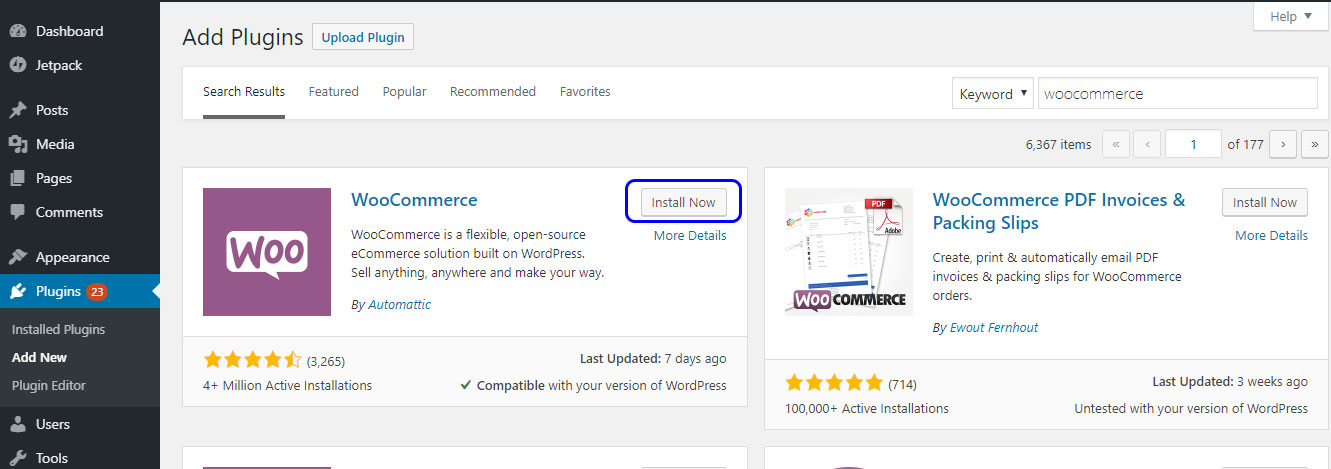The height and width of the screenshot is (469, 1331).
Task: Switch to the Recommended tab
Action: (493, 91)
